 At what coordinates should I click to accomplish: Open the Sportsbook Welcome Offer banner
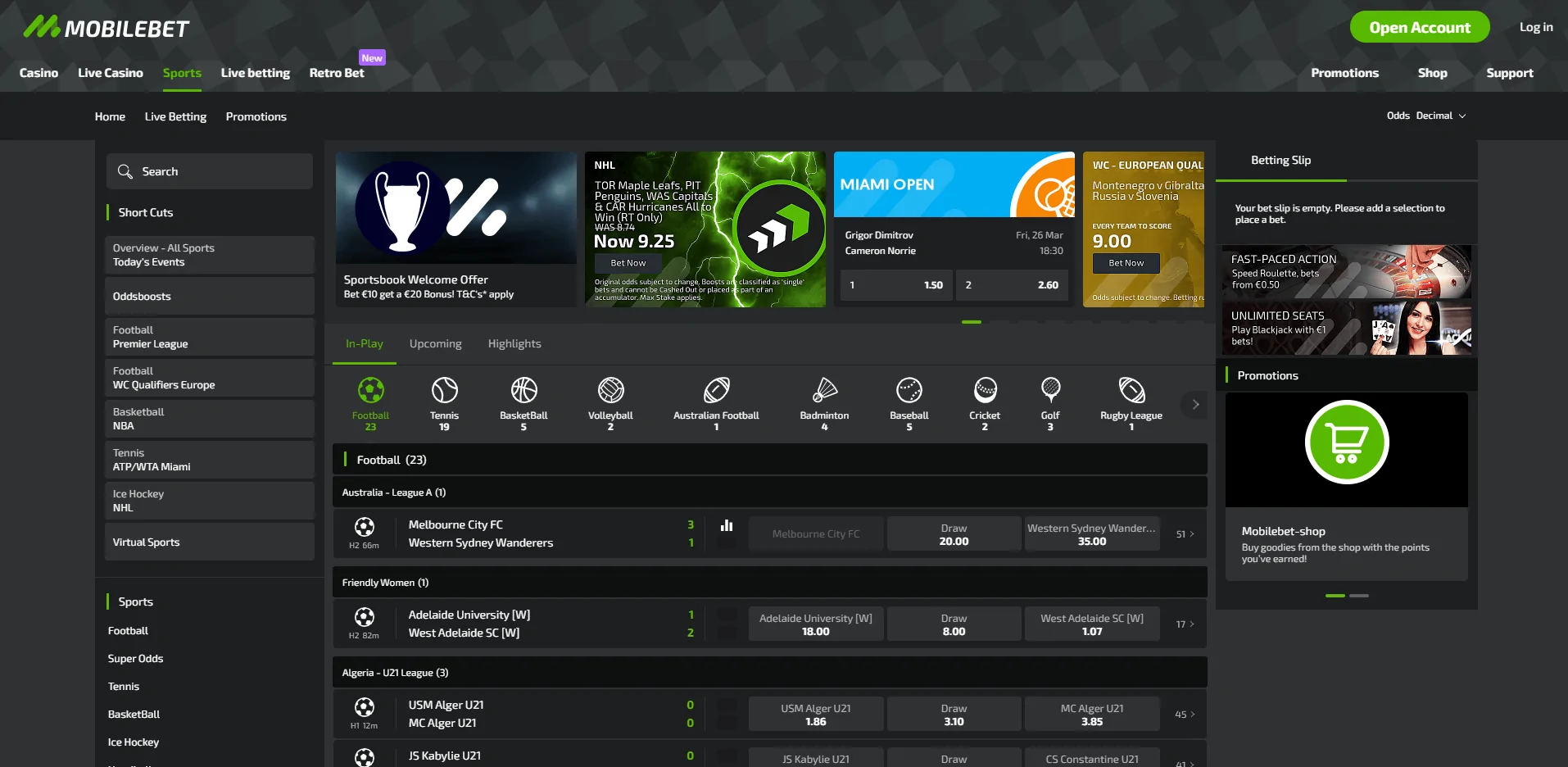[x=456, y=229]
